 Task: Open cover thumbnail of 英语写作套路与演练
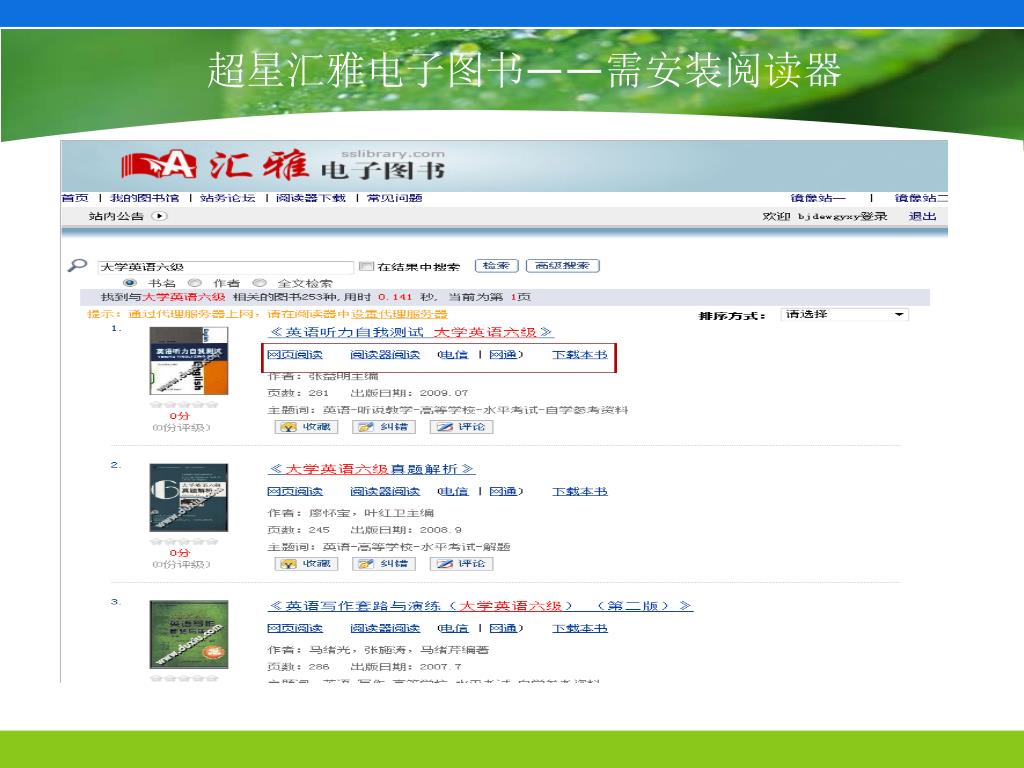pos(189,635)
